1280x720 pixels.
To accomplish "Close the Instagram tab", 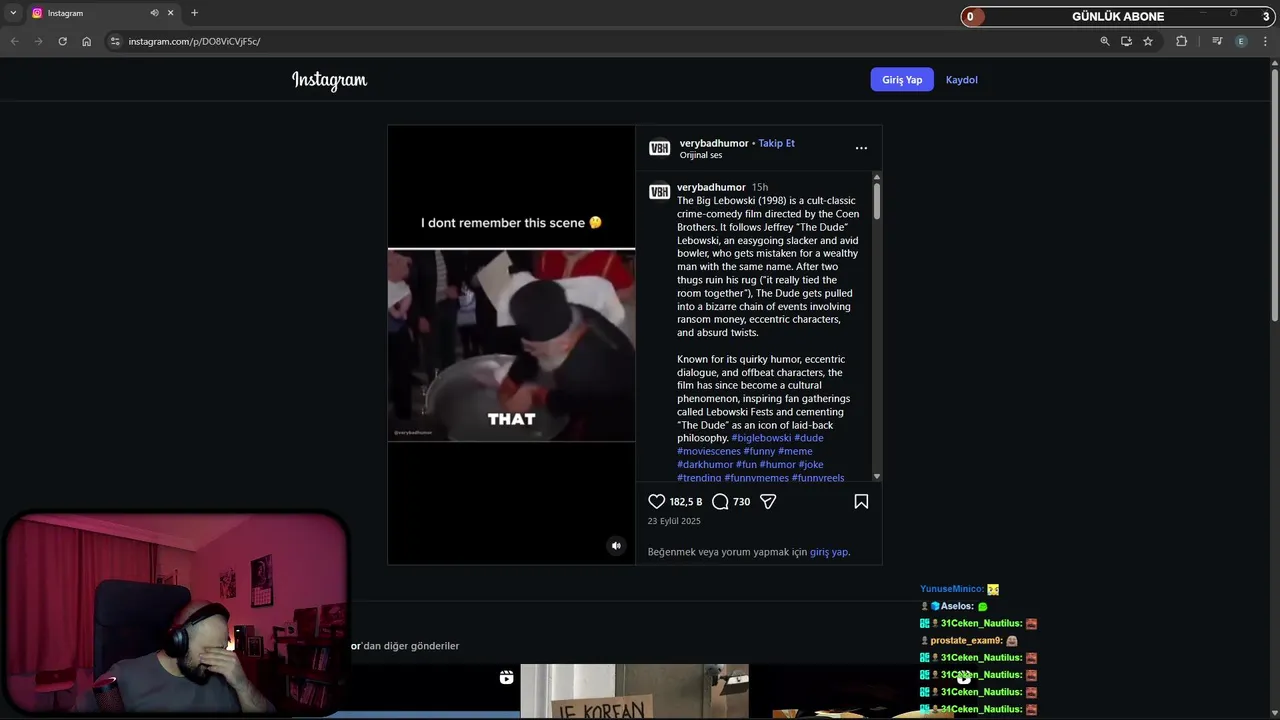I will tap(170, 13).
